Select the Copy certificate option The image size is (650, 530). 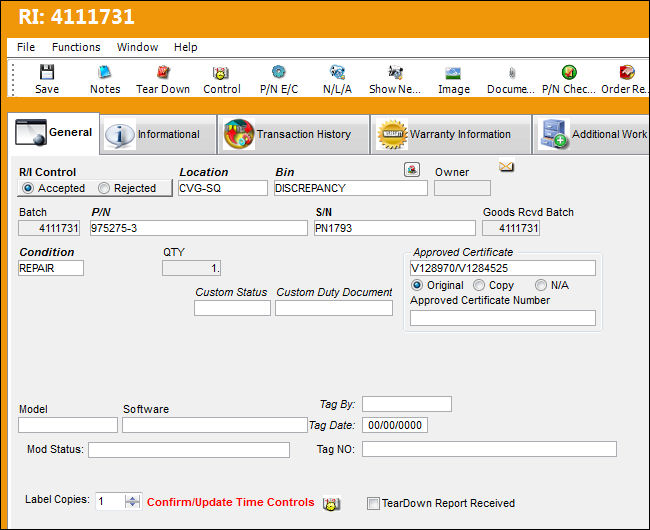pyautogui.click(x=479, y=285)
